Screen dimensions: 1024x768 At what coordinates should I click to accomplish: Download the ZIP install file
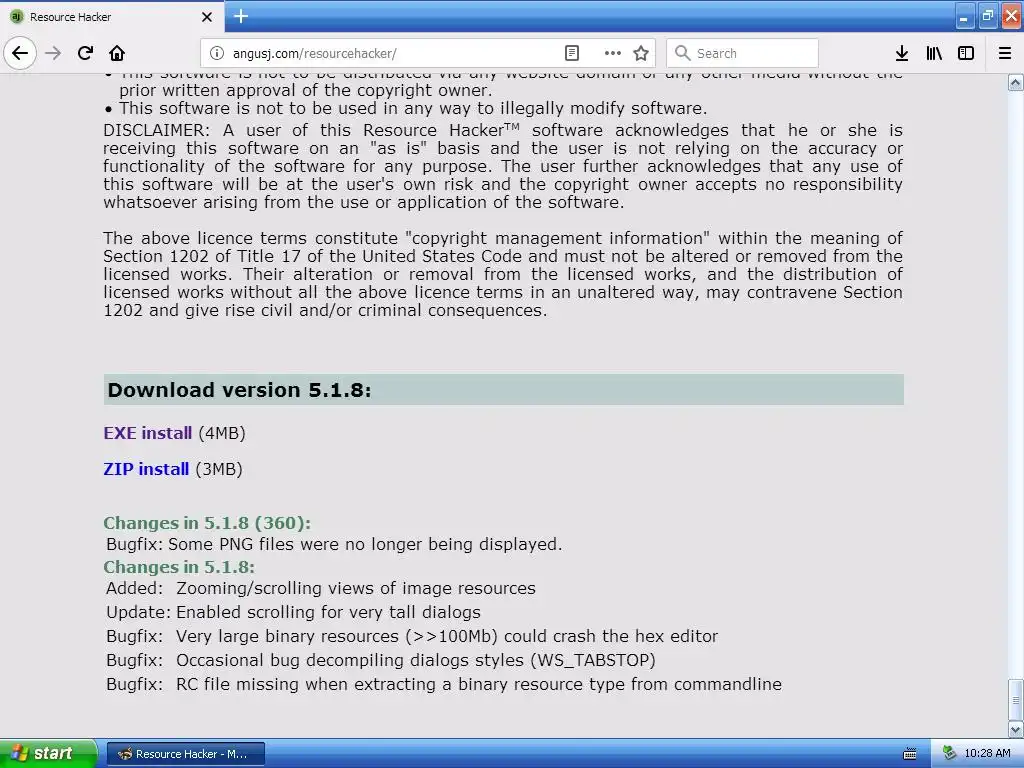(x=146, y=469)
